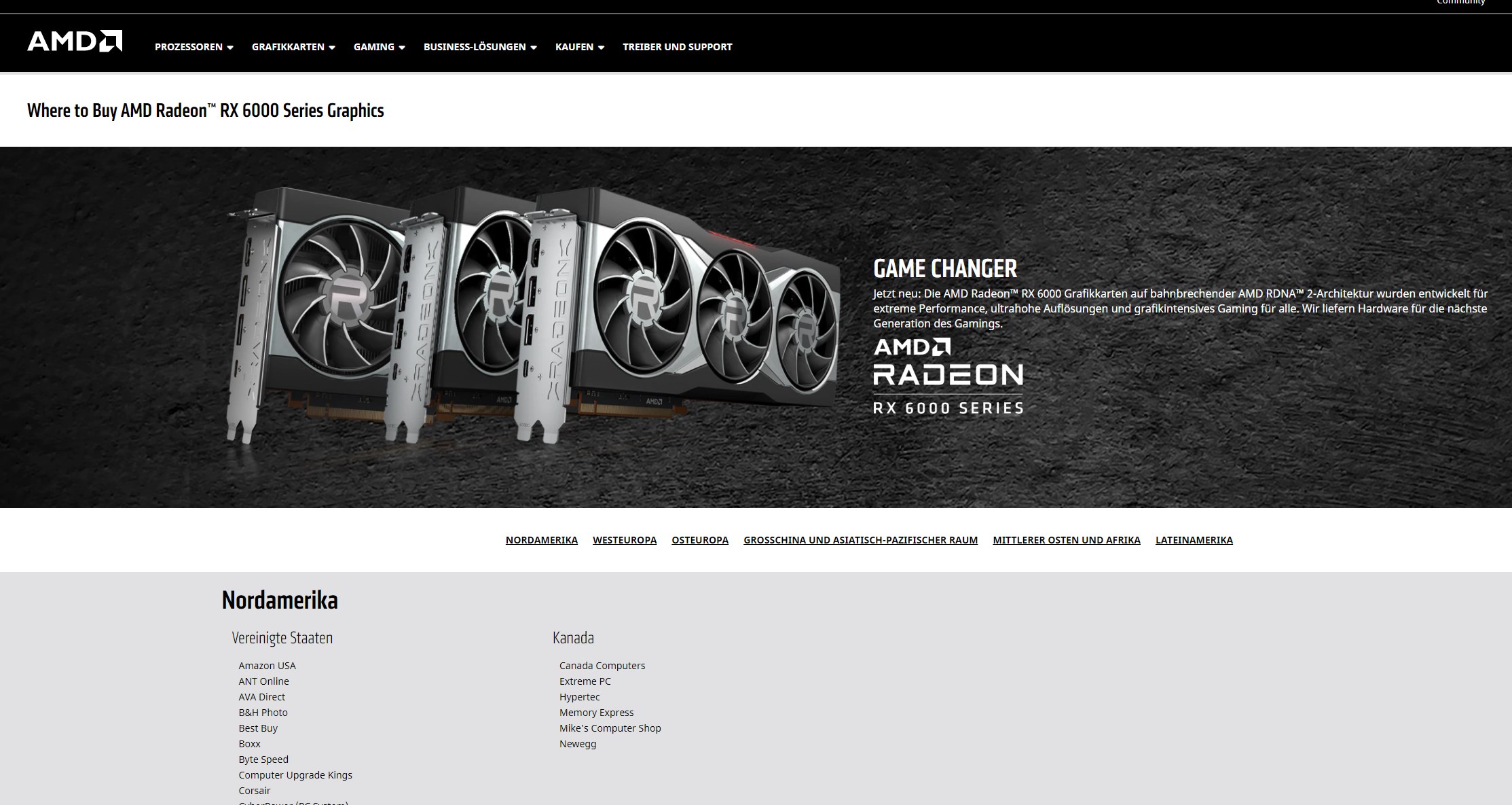
Task: Click the AMD logo in header
Action: coord(75,41)
